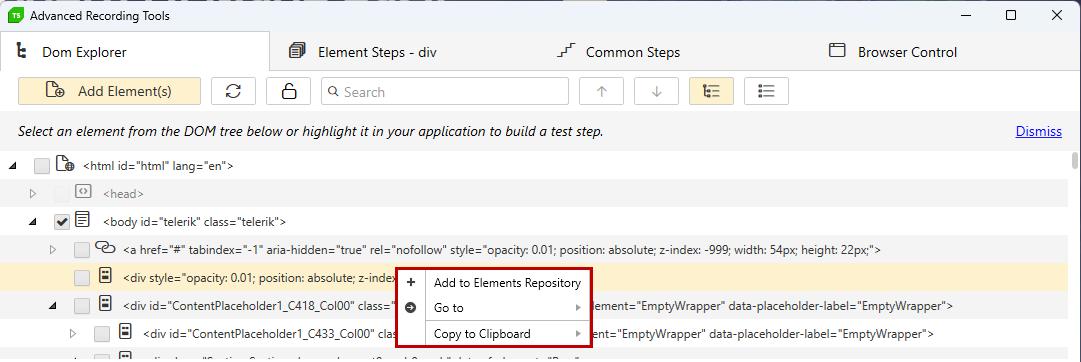This screenshot has width=1081, height=362.
Task: Check the anchor a href element checkbox
Action: pos(82,250)
